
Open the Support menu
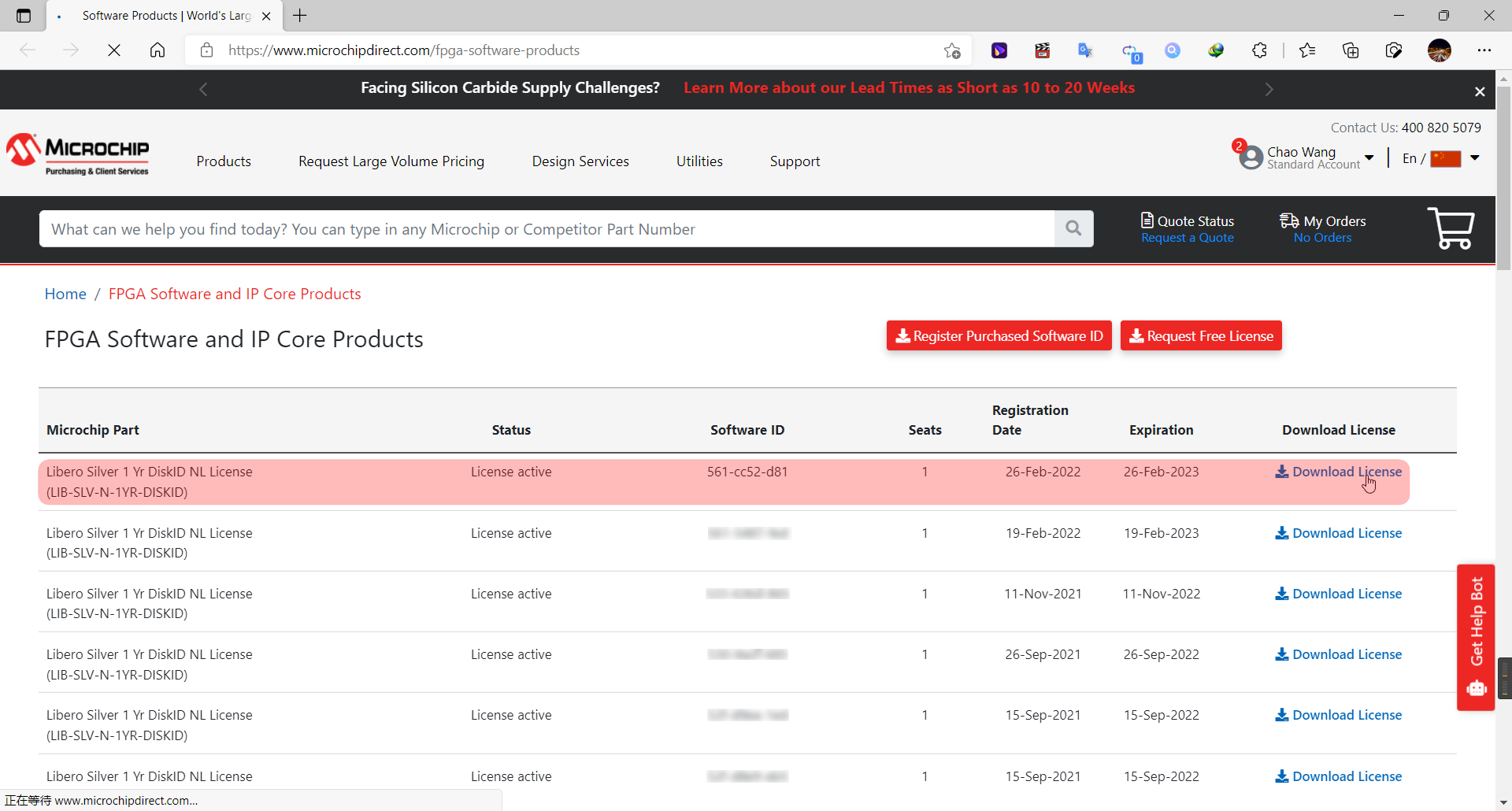pos(795,161)
